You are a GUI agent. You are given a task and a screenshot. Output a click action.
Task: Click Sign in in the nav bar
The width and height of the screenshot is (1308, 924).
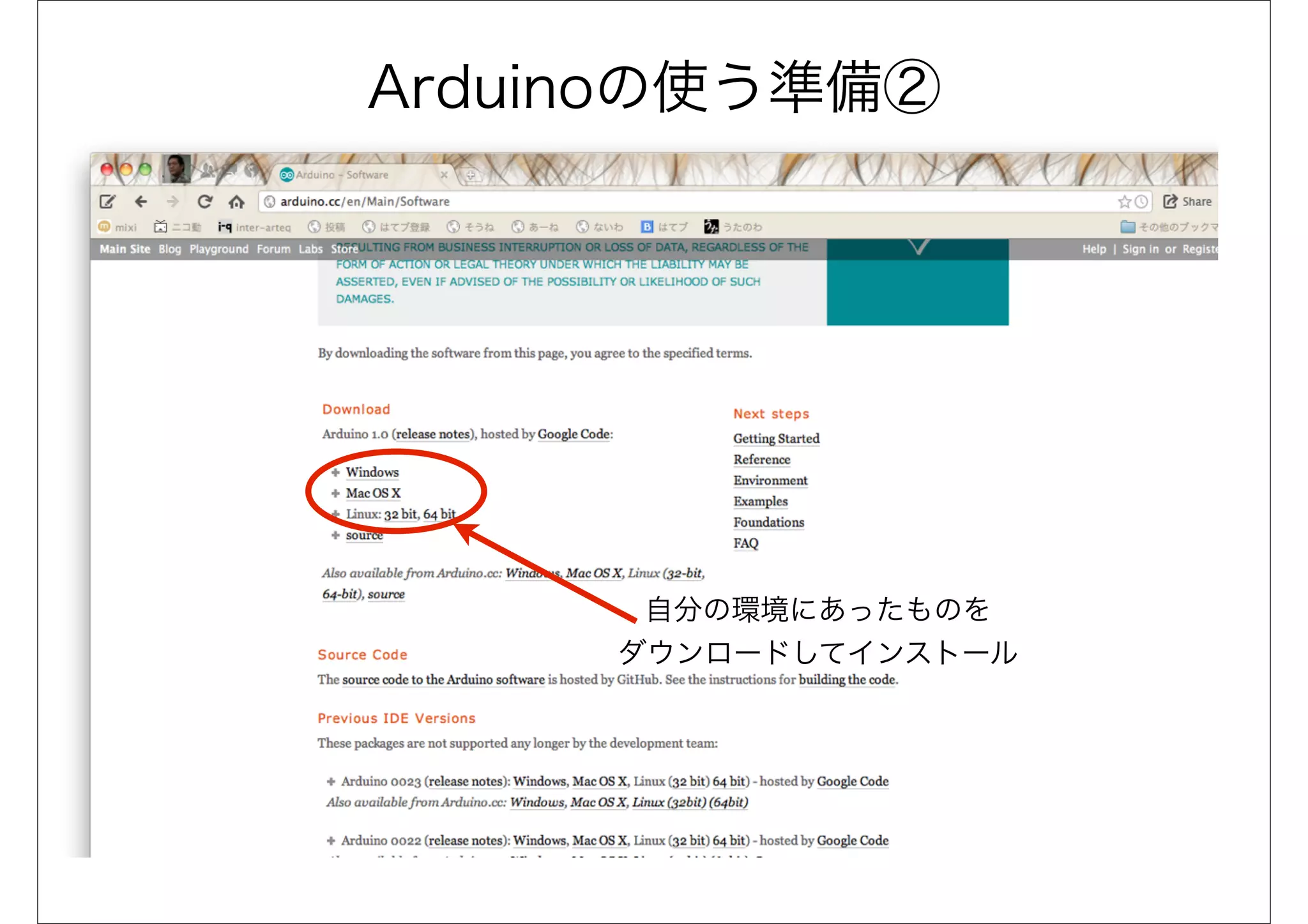pyautogui.click(x=1141, y=249)
